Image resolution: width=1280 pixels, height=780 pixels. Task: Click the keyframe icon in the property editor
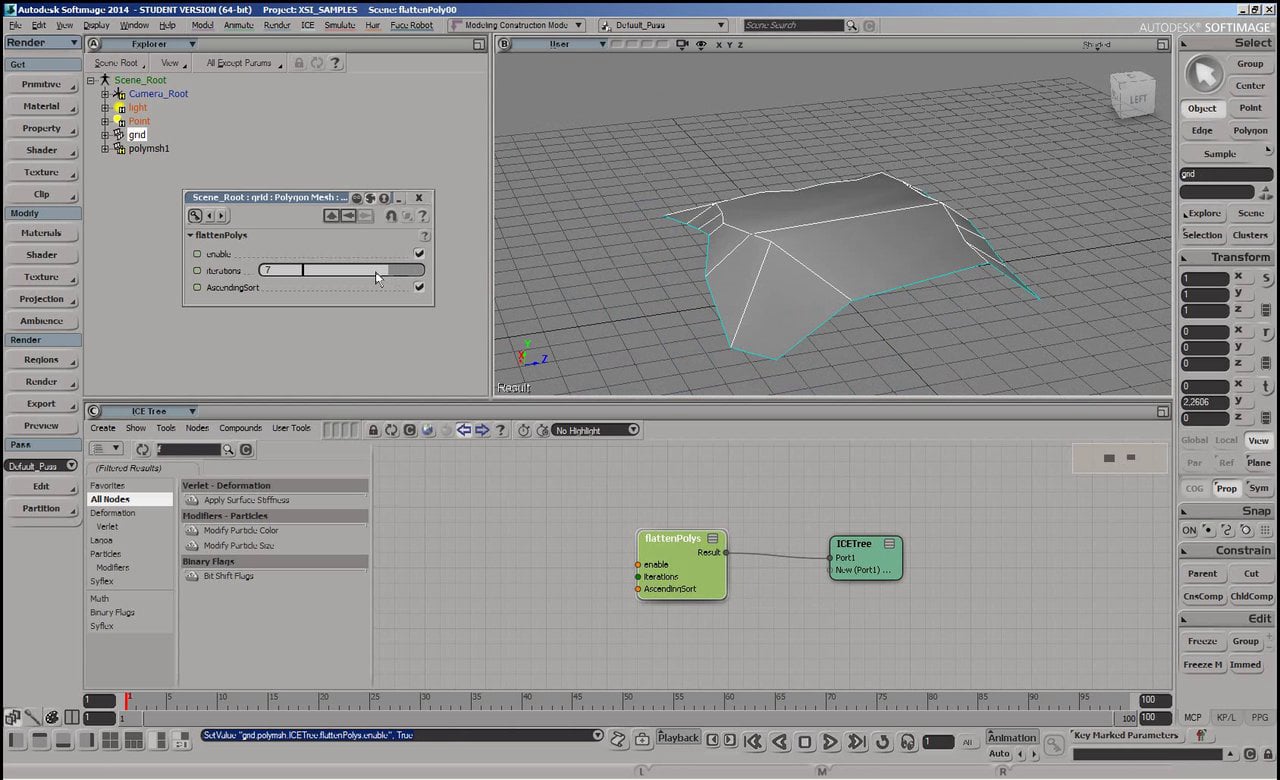[x=195, y=215]
